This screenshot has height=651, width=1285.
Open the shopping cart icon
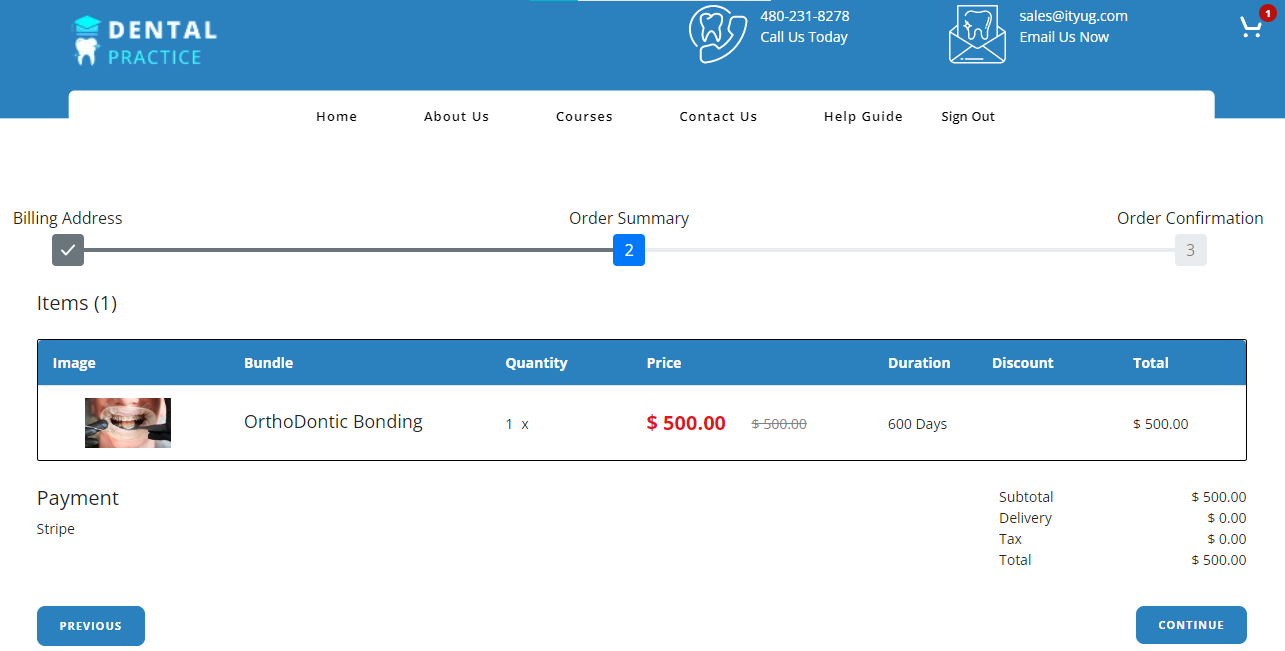1250,27
